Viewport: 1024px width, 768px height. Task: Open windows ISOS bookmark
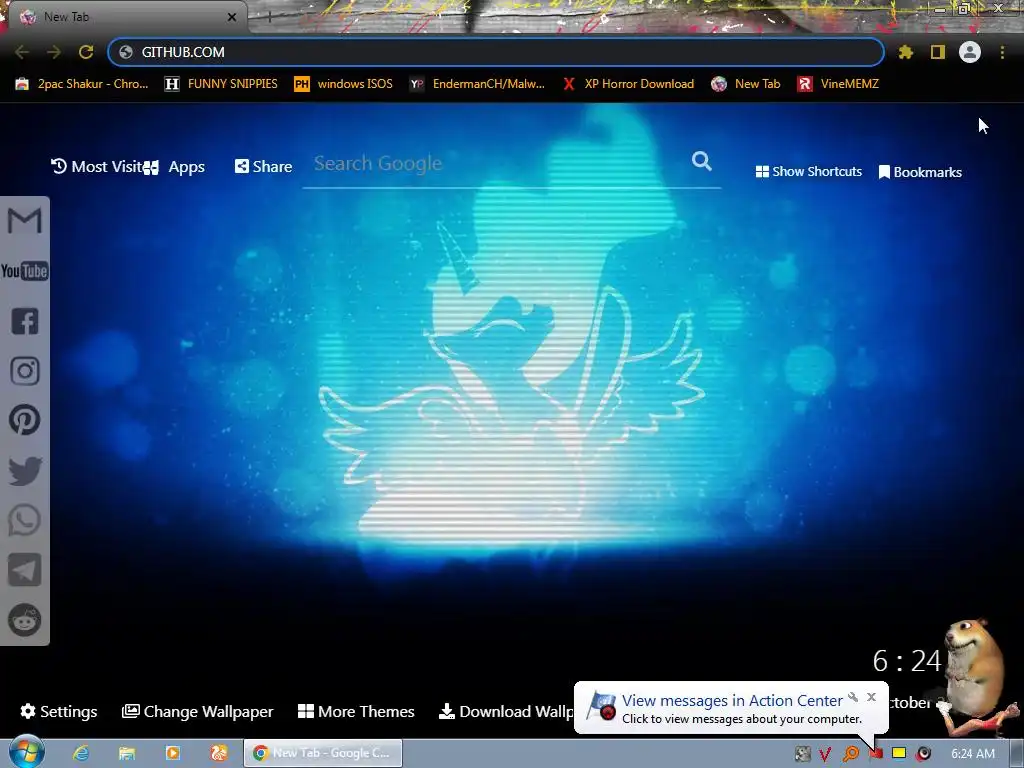pyautogui.click(x=344, y=84)
